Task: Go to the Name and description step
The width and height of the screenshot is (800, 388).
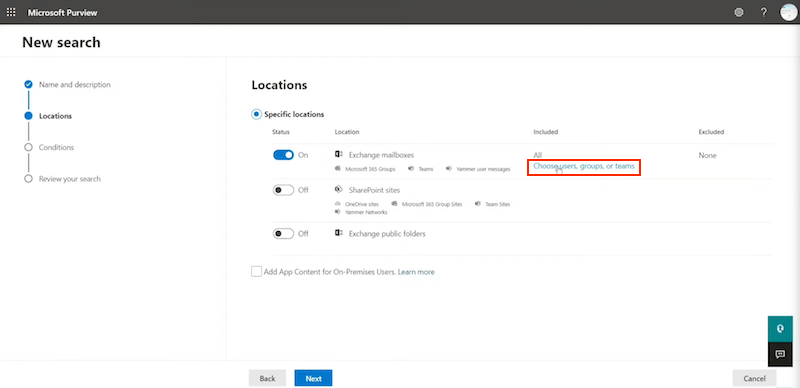Action: [x=74, y=85]
